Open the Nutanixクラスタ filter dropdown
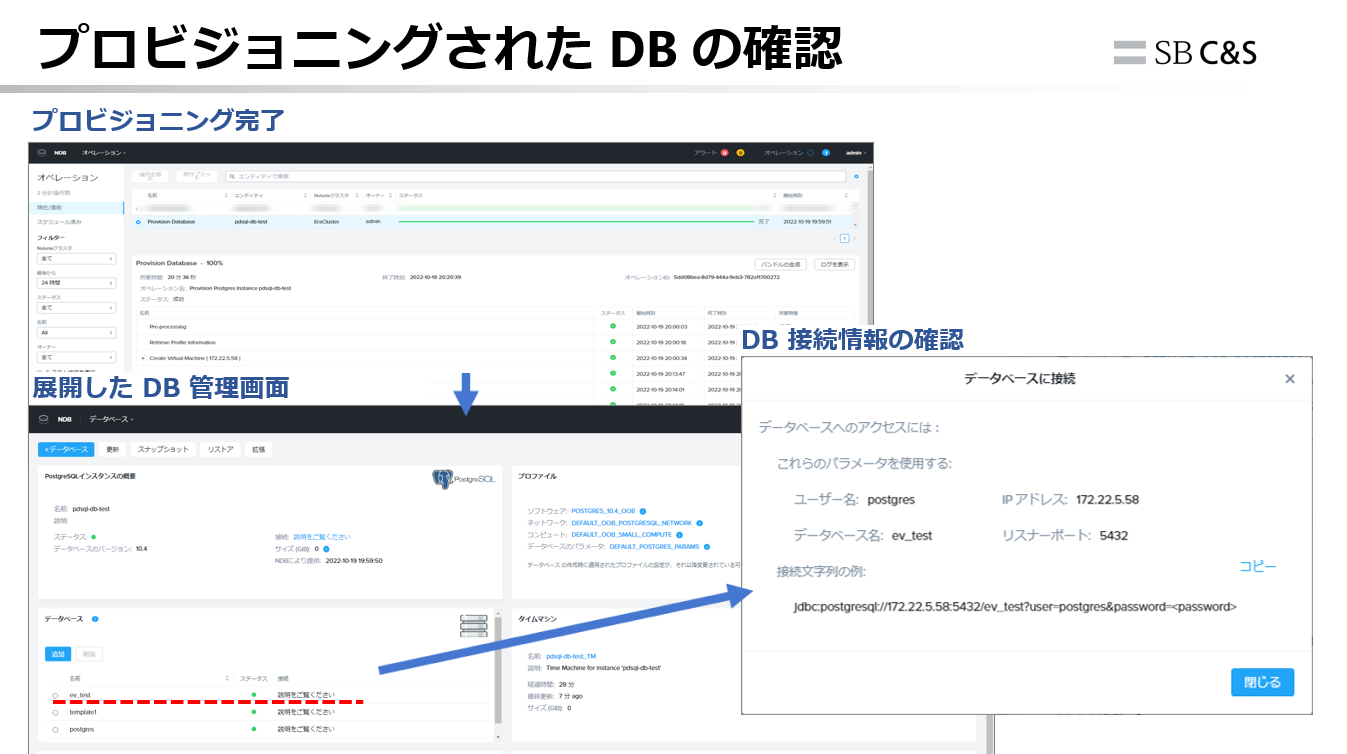Image resolution: width=1347 pixels, height=754 pixels. tap(77, 258)
